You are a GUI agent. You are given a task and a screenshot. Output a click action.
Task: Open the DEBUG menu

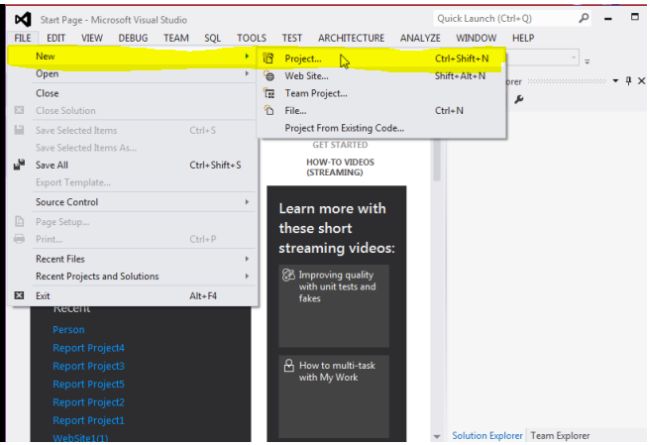click(x=133, y=38)
